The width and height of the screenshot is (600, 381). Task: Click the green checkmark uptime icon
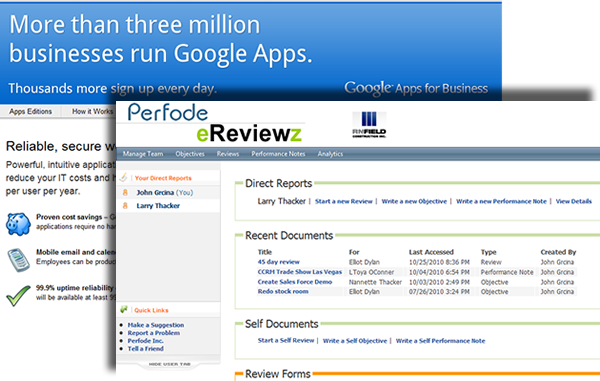[18, 296]
